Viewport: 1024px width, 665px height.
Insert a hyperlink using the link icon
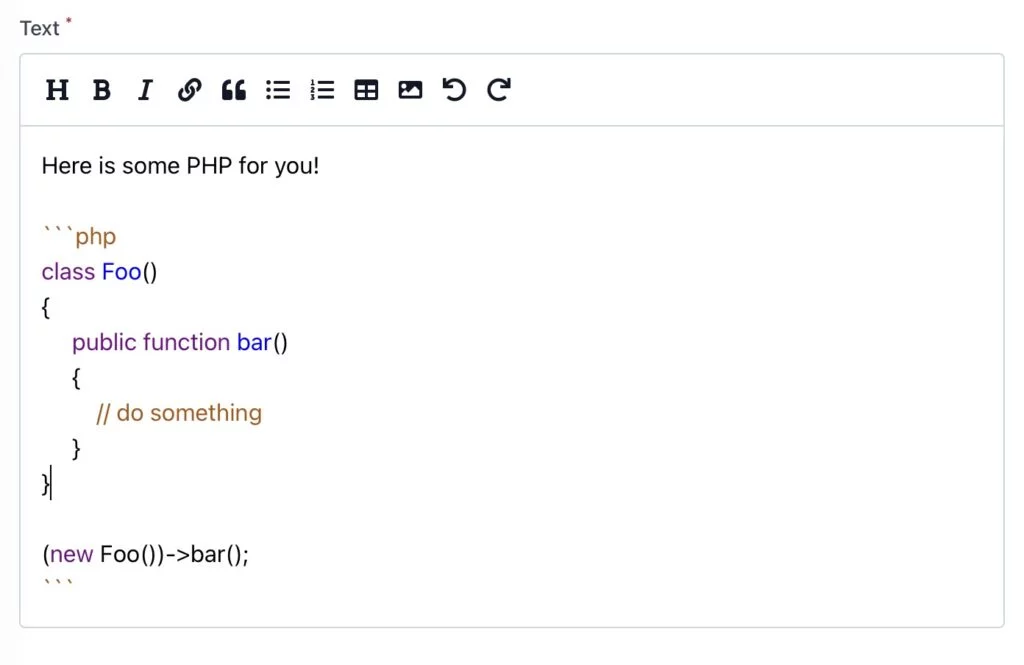tap(189, 89)
